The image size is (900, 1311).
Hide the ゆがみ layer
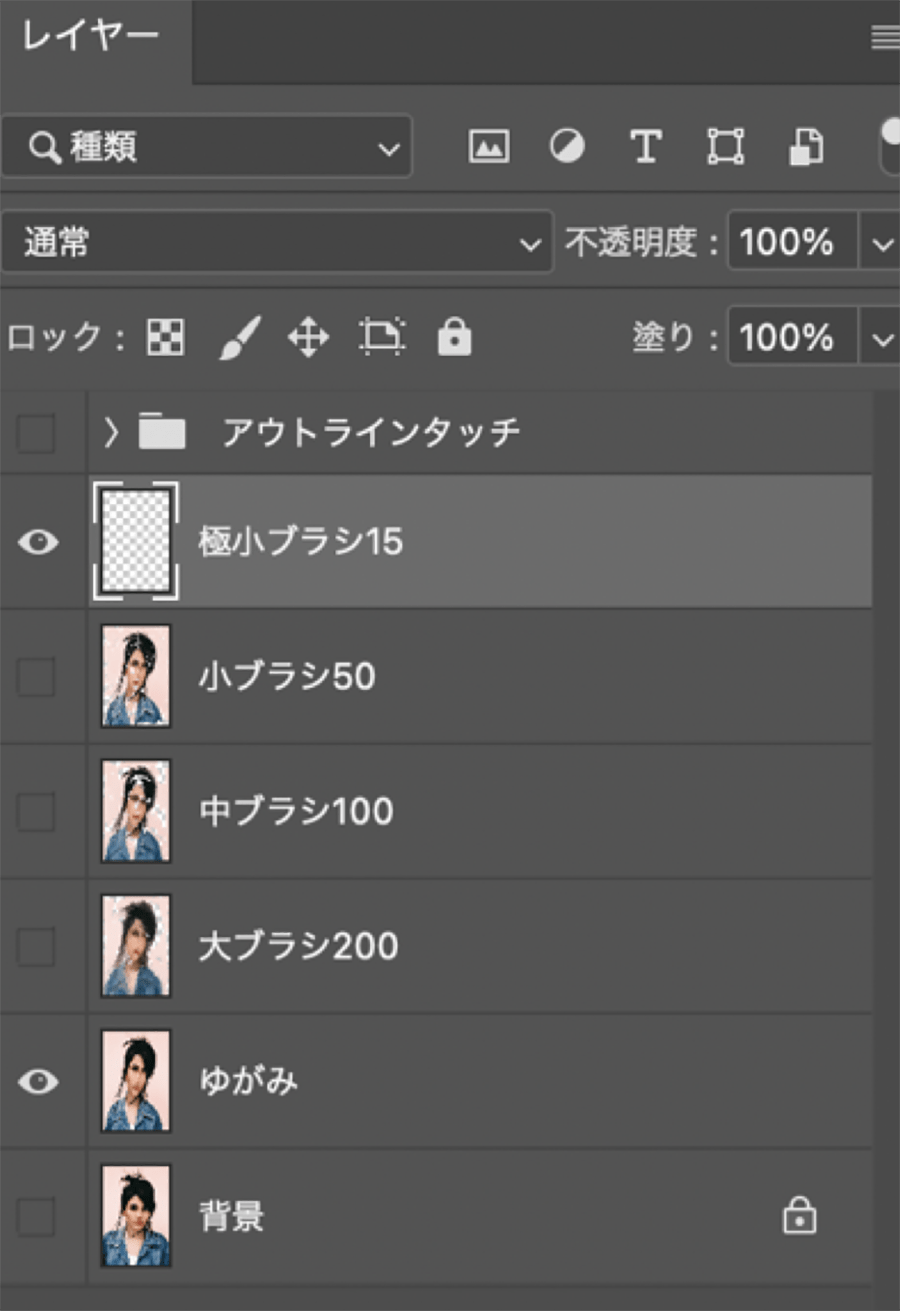tap(38, 1082)
